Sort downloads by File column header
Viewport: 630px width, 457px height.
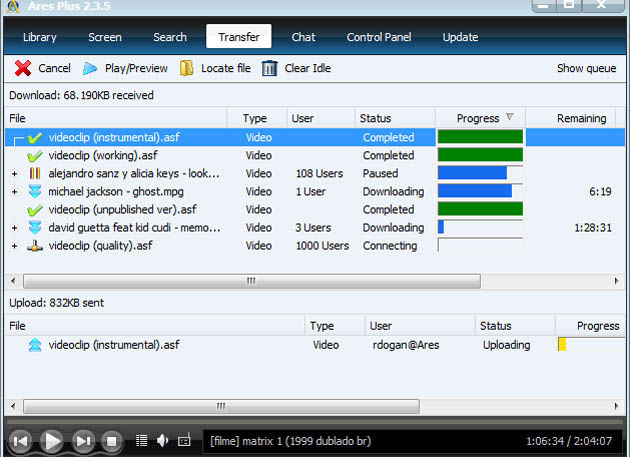pos(117,118)
